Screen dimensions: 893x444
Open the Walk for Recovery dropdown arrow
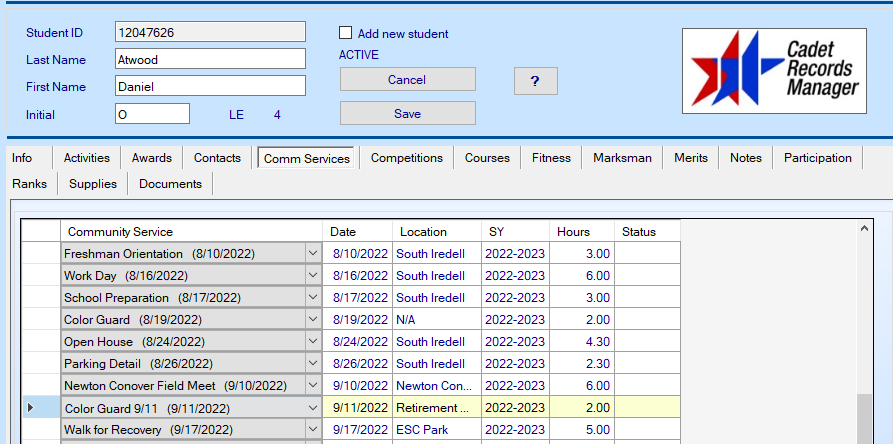click(313, 430)
